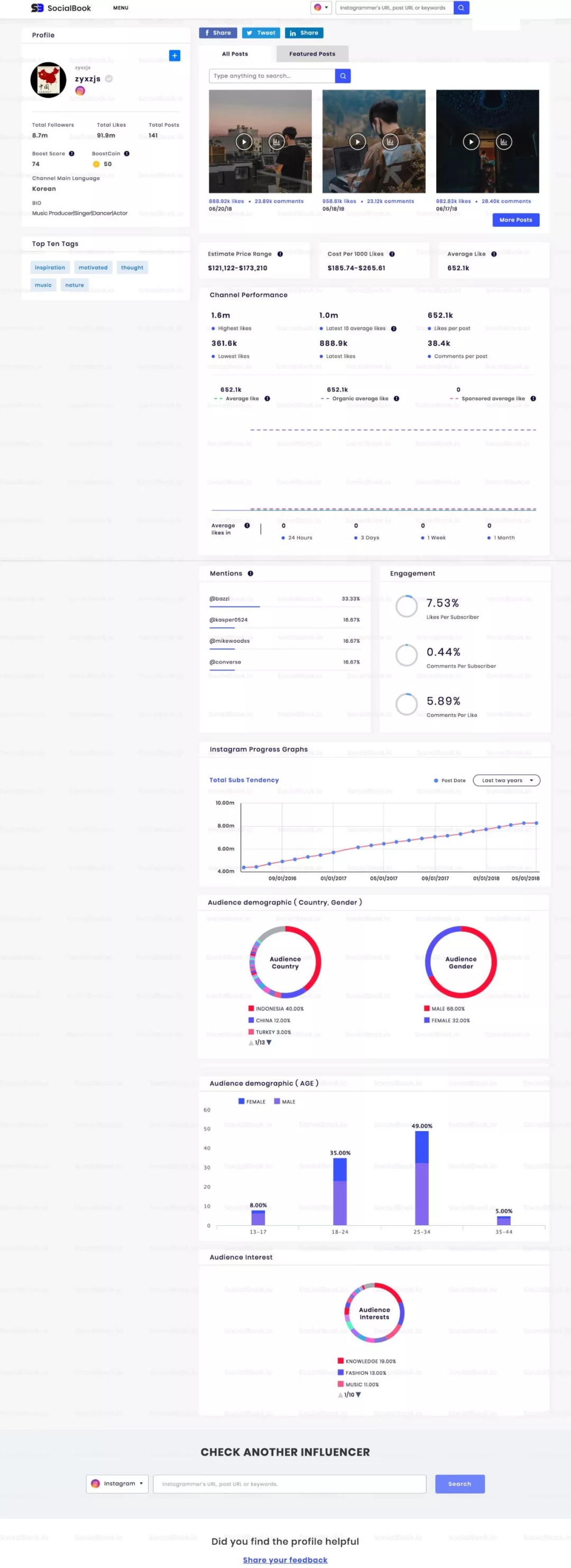Show Organic average like info icon
Screen dimensions: 571x1568
pos(397,399)
